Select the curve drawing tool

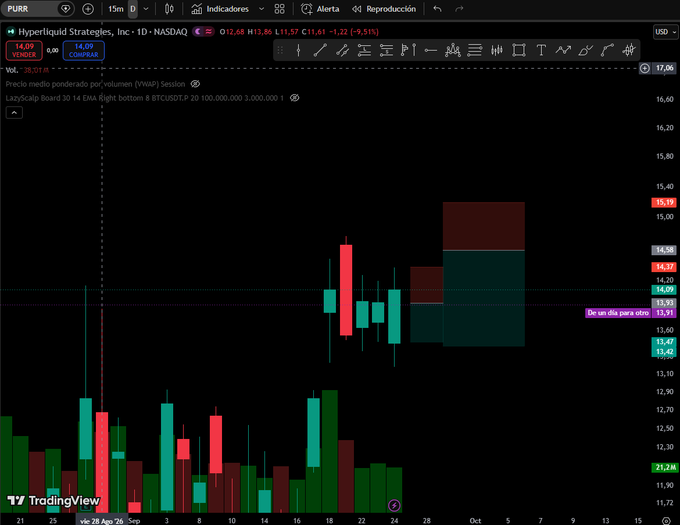607,50
